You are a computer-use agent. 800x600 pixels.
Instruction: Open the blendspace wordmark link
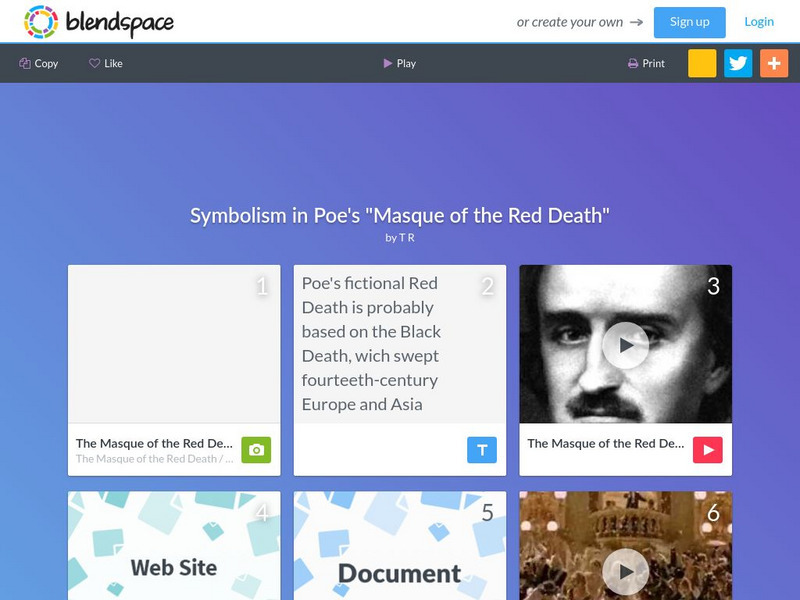(x=120, y=22)
